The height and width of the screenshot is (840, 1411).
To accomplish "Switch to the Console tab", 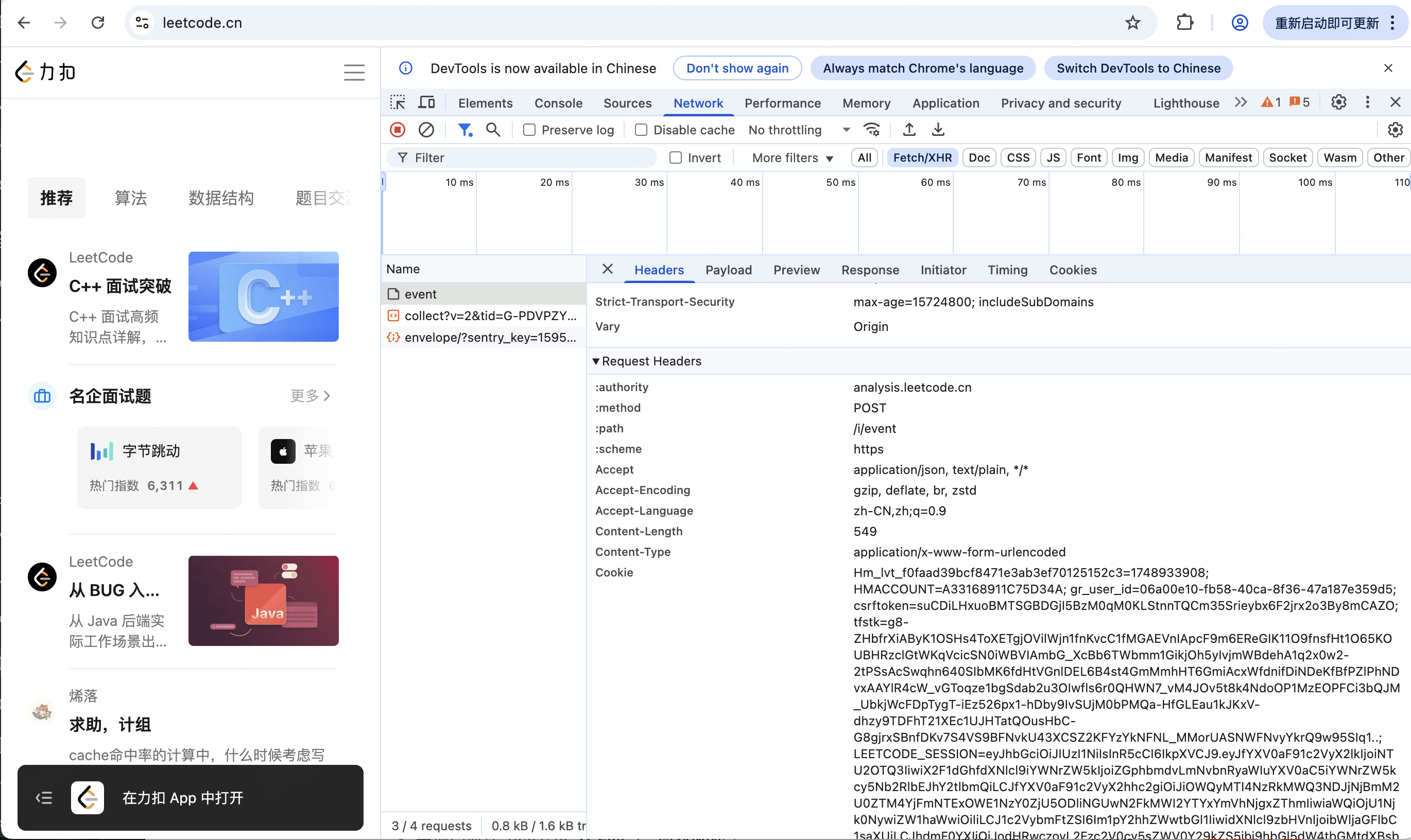I will pos(558,103).
